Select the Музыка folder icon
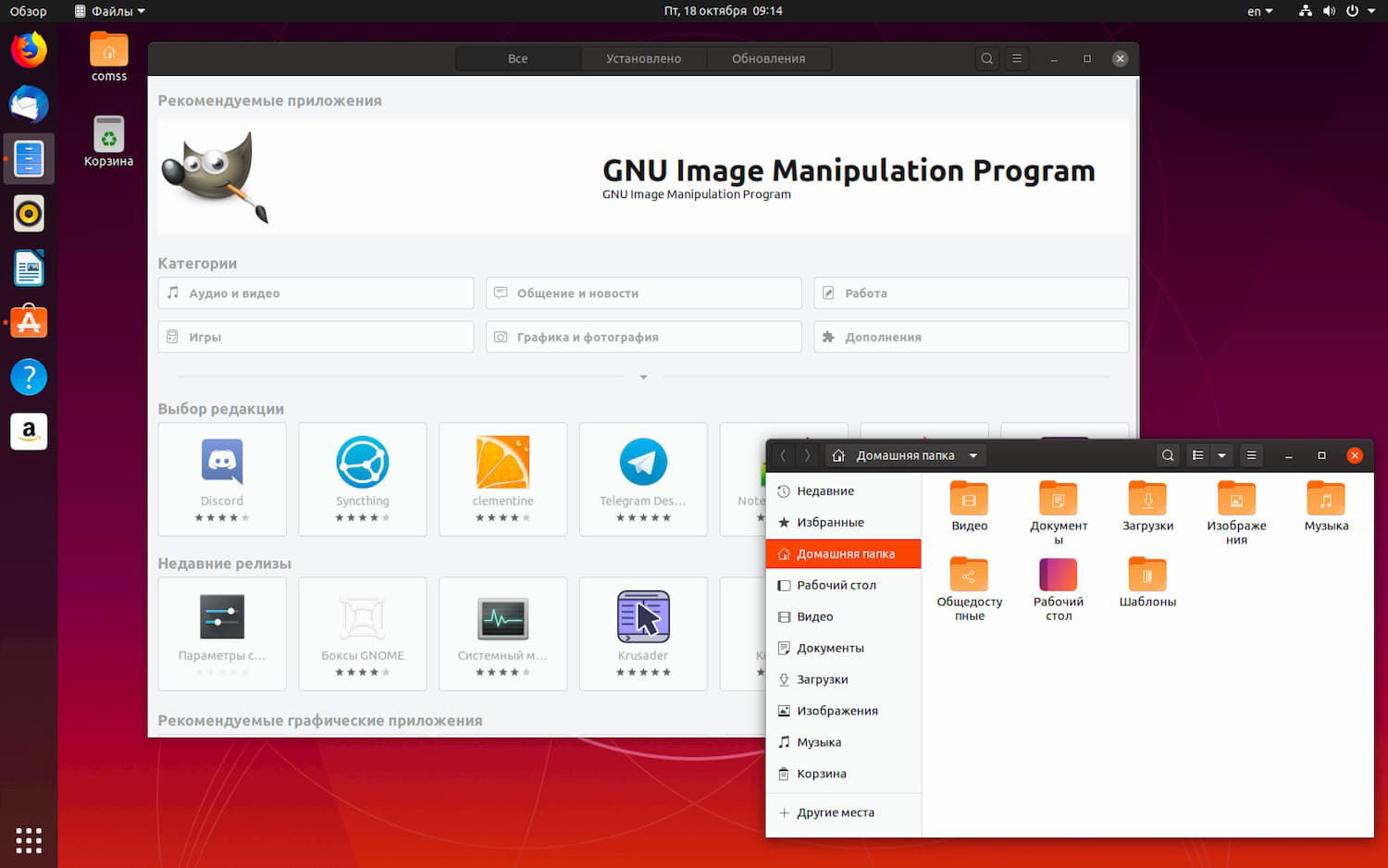1388x868 pixels. [x=1326, y=507]
